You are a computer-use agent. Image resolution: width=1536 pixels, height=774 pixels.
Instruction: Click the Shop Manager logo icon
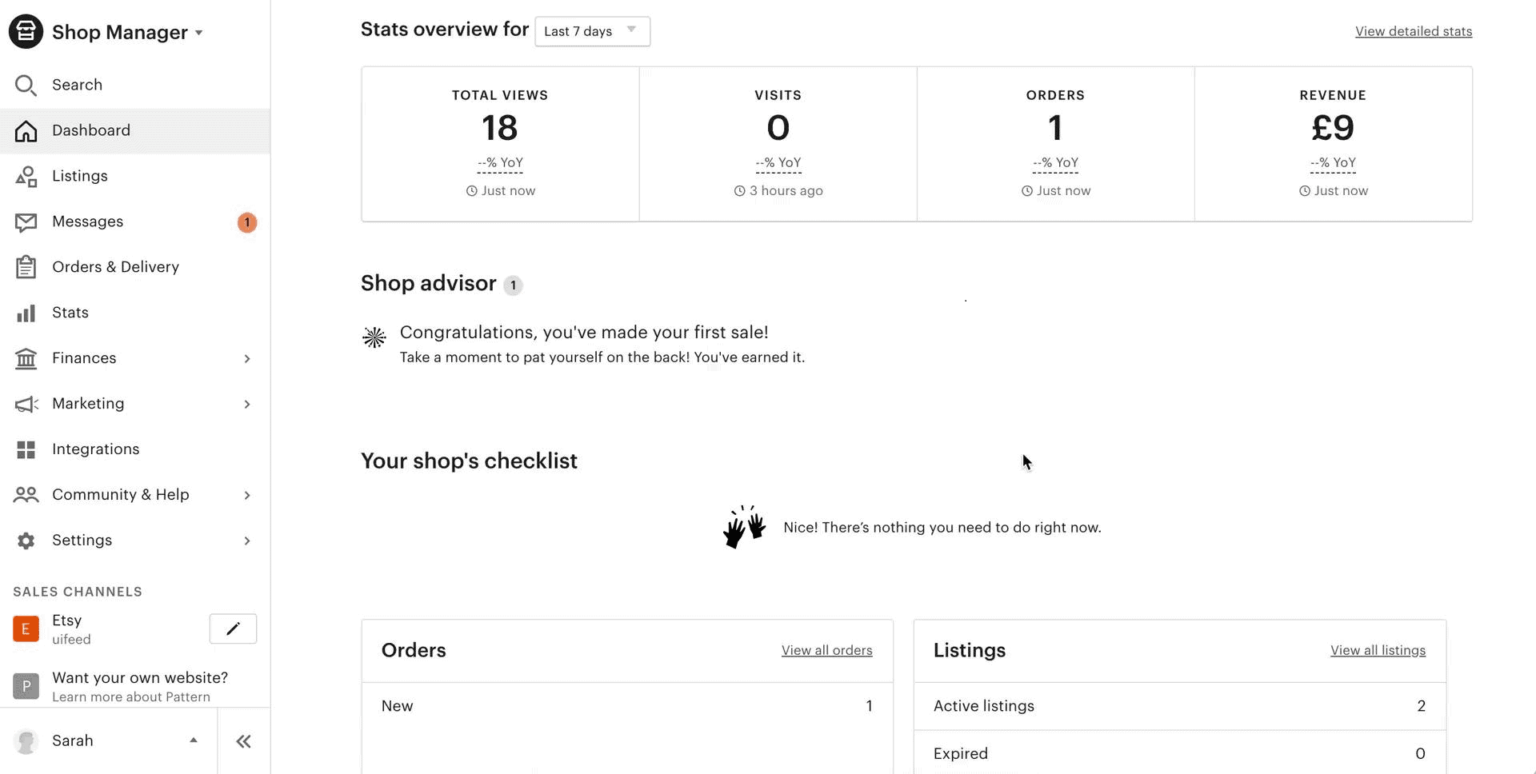(x=26, y=32)
